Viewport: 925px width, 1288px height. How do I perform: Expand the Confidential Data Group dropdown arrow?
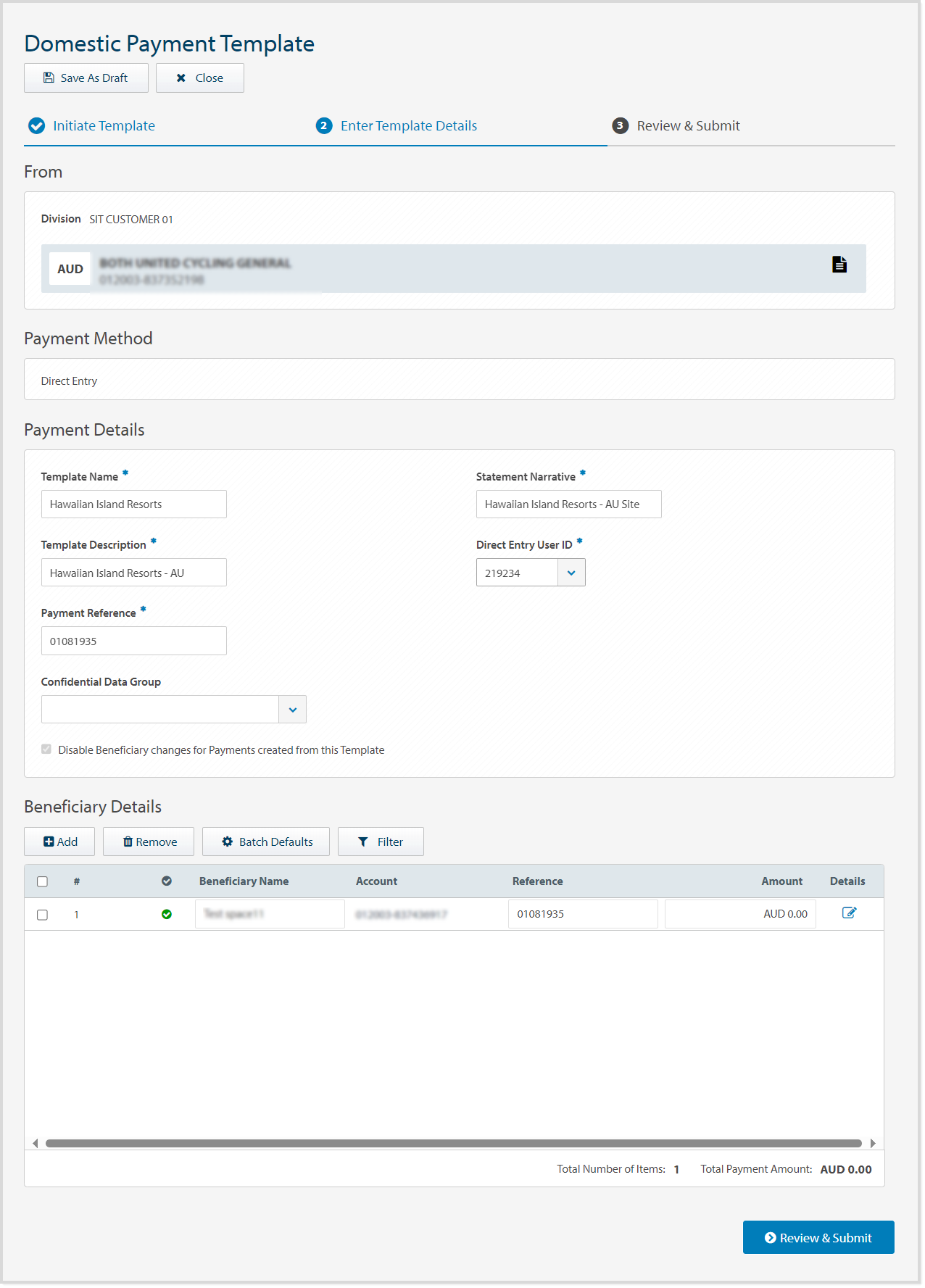[x=292, y=710]
